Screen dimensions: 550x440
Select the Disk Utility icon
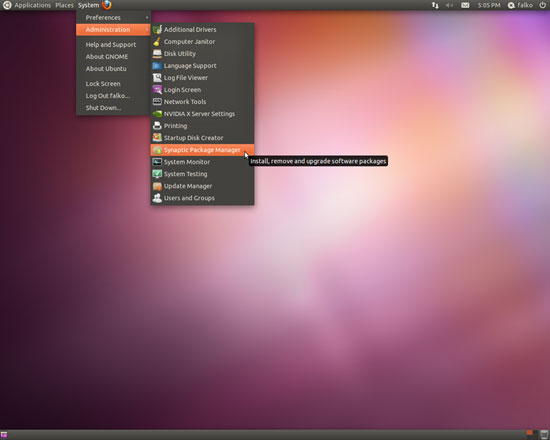(x=157, y=54)
